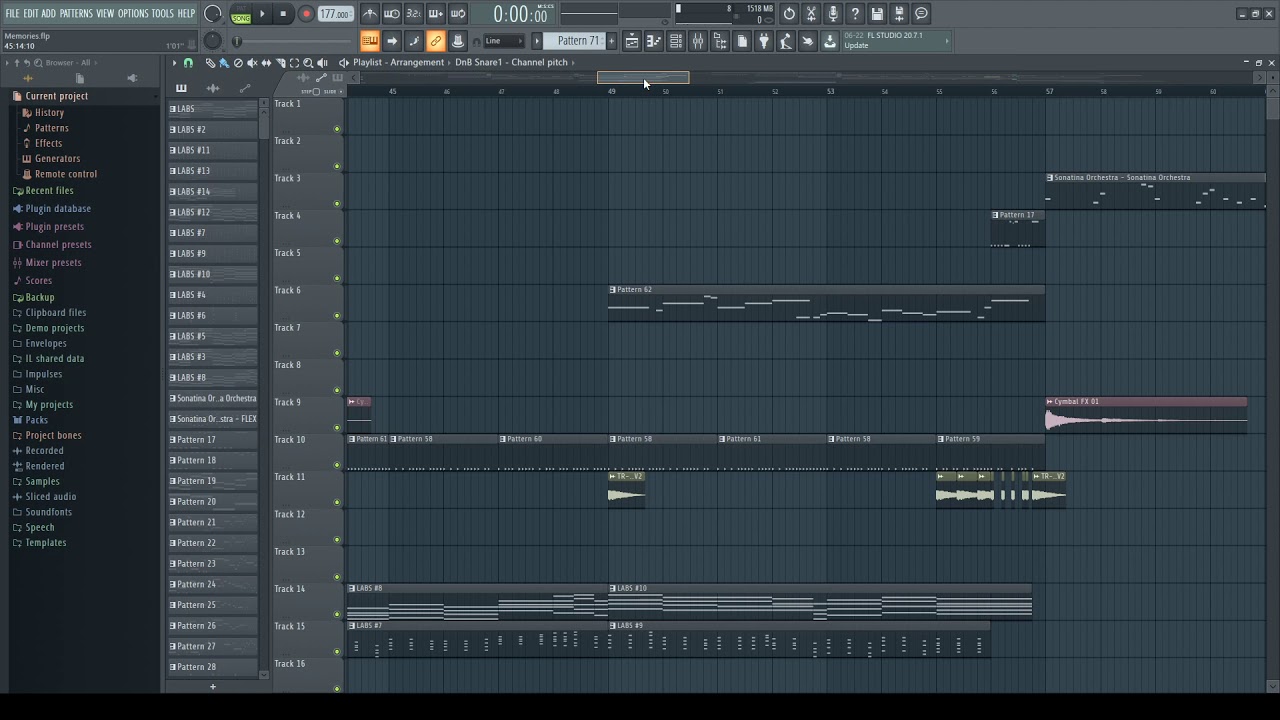This screenshot has height=720, width=1280.
Task: Toggle the playlist magnet snap icon
Action: pyautogui.click(x=188, y=63)
